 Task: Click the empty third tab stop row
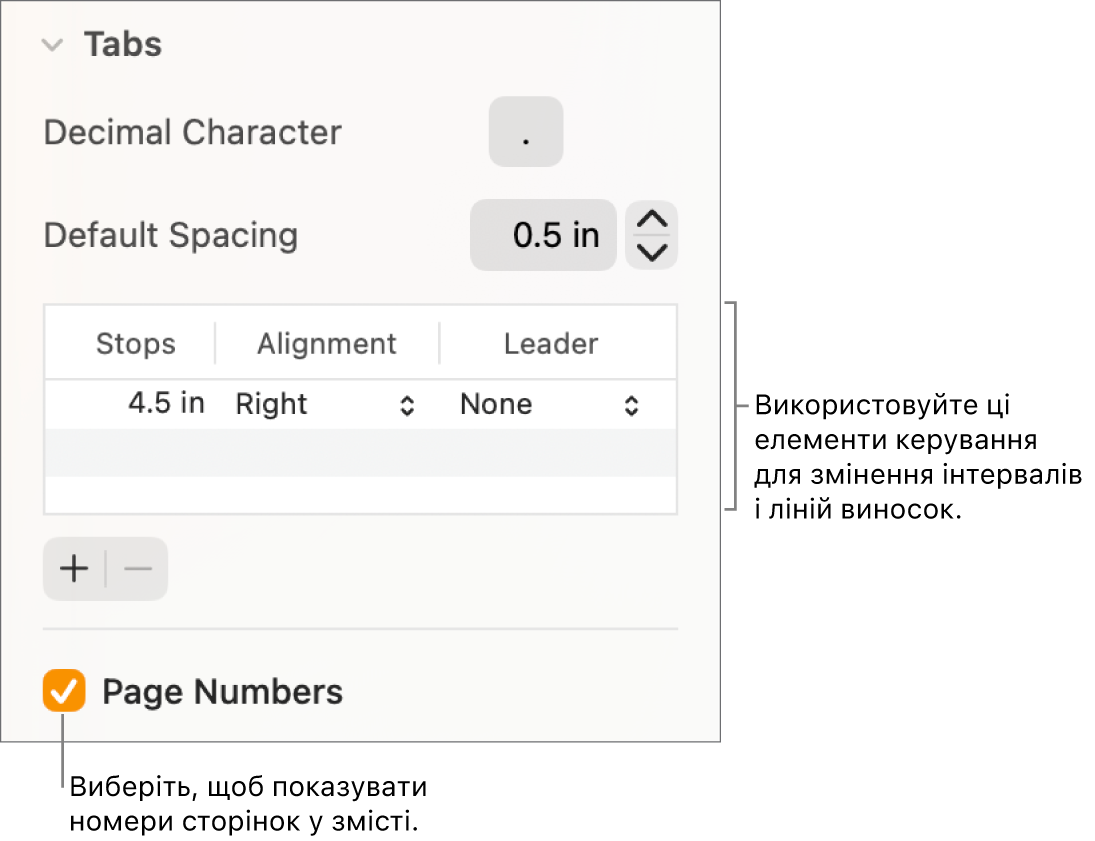[x=360, y=494]
